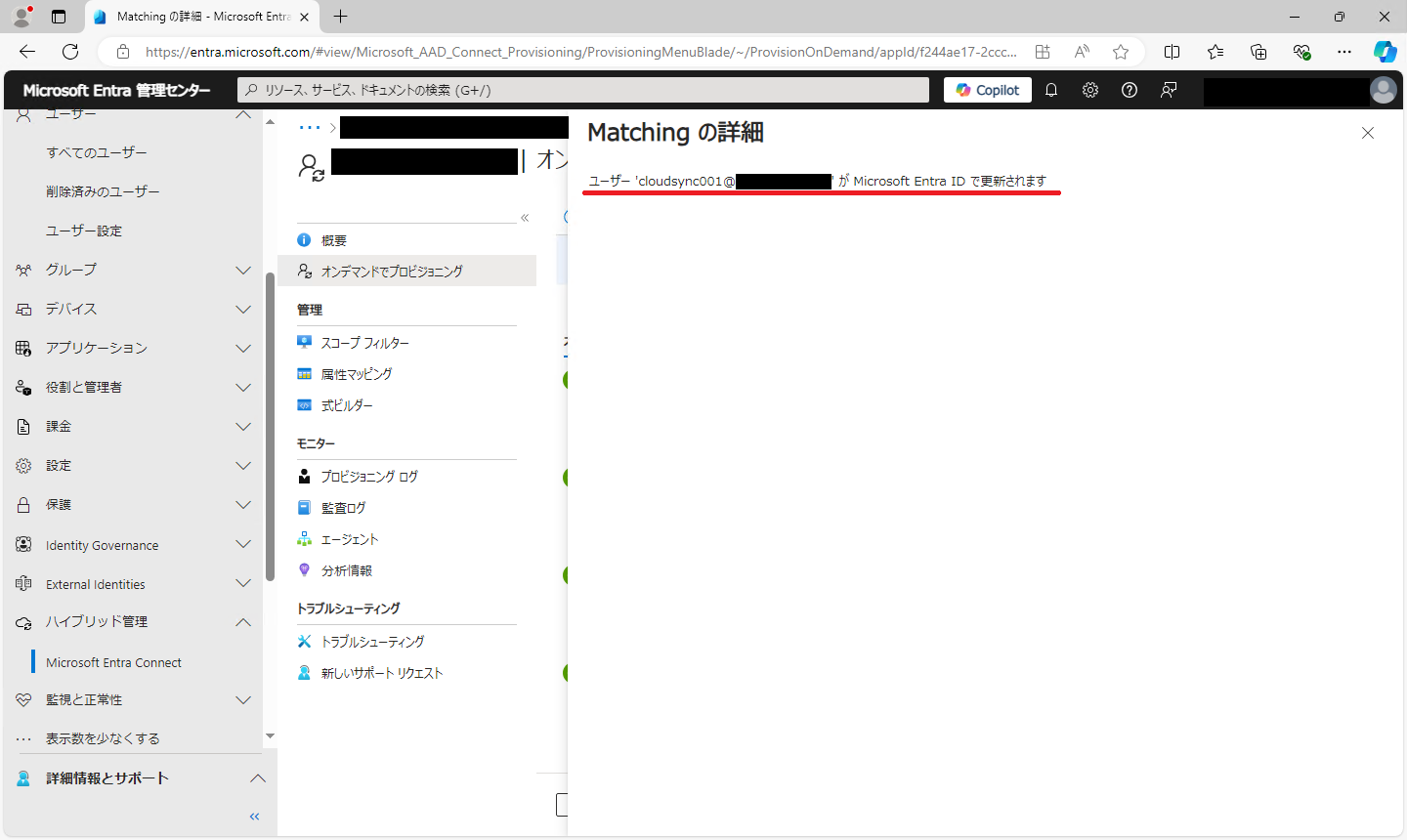The image size is (1407, 840).
Task: Expand Identity Governance section chevron
Action: (243, 544)
